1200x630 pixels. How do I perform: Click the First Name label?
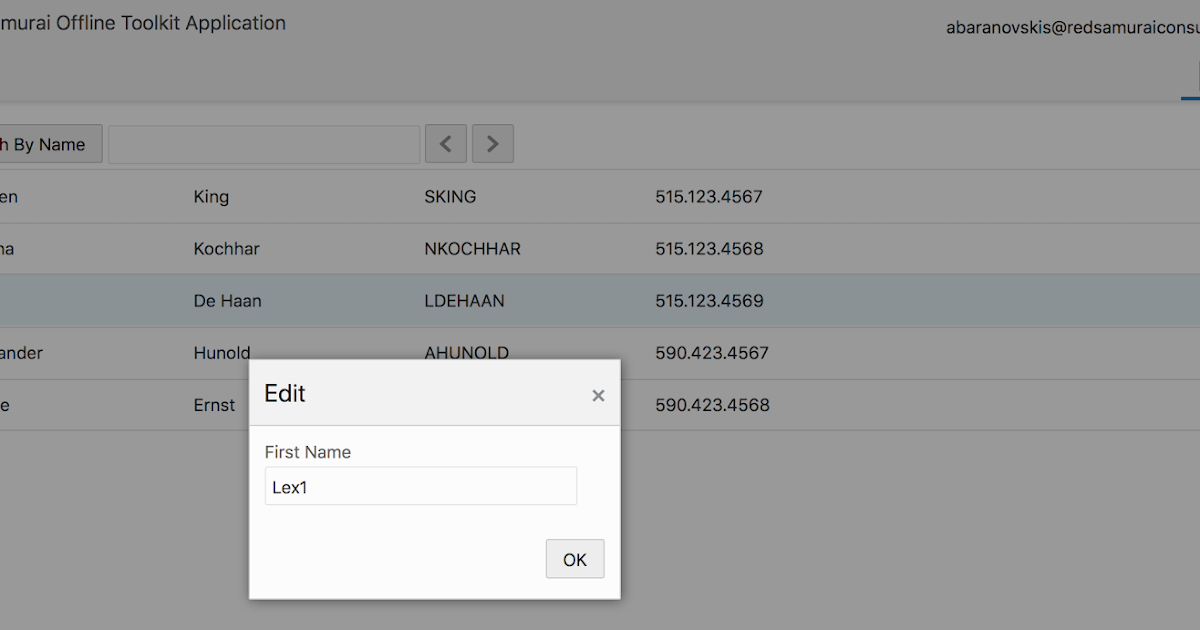(307, 452)
